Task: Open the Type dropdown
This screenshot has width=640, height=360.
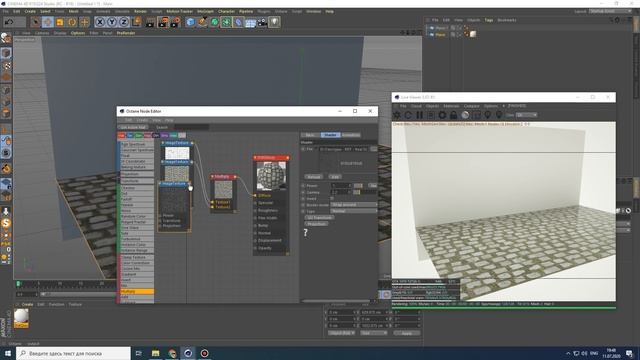Action: tap(354, 211)
